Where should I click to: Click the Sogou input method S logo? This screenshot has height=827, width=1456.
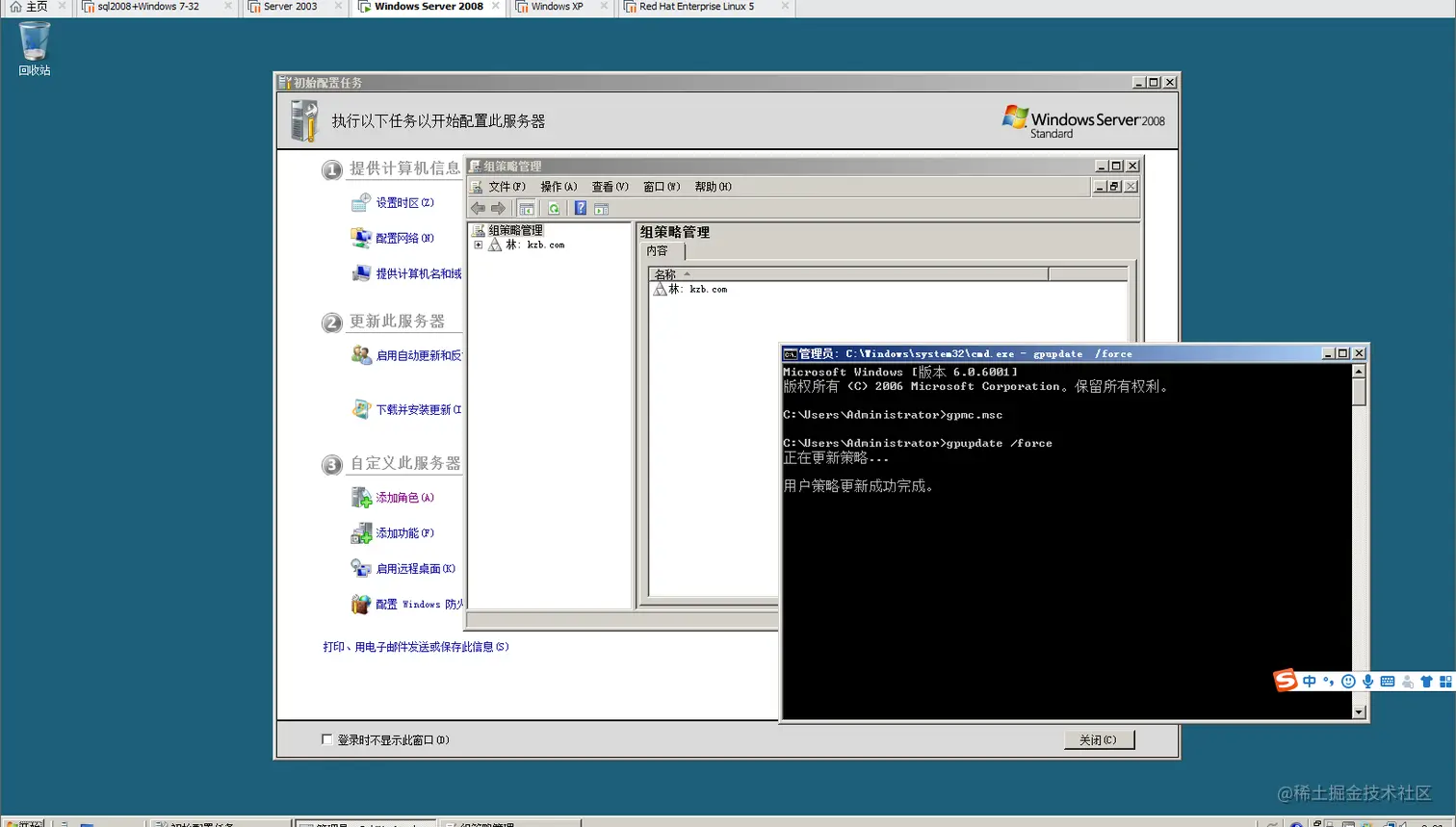(1285, 681)
